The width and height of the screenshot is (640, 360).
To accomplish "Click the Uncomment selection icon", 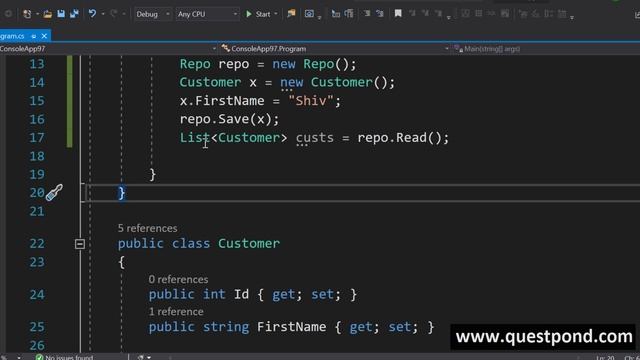I will [349, 14].
